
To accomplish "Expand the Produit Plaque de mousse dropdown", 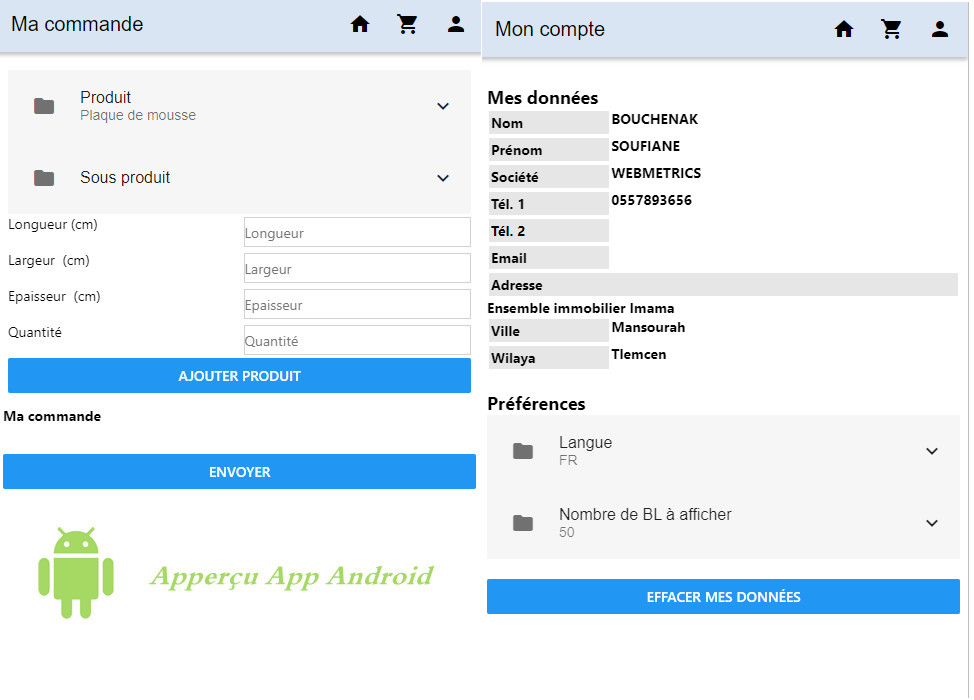I will (443, 106).
